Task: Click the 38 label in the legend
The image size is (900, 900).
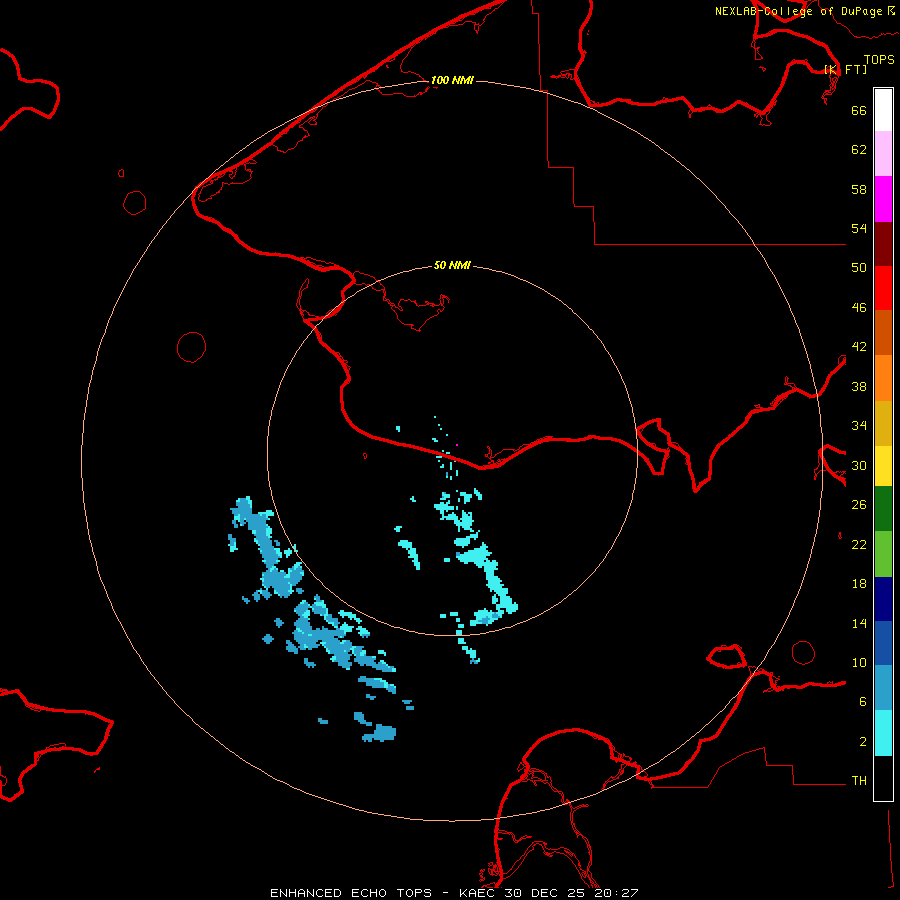Action: (x=859, y=386)
